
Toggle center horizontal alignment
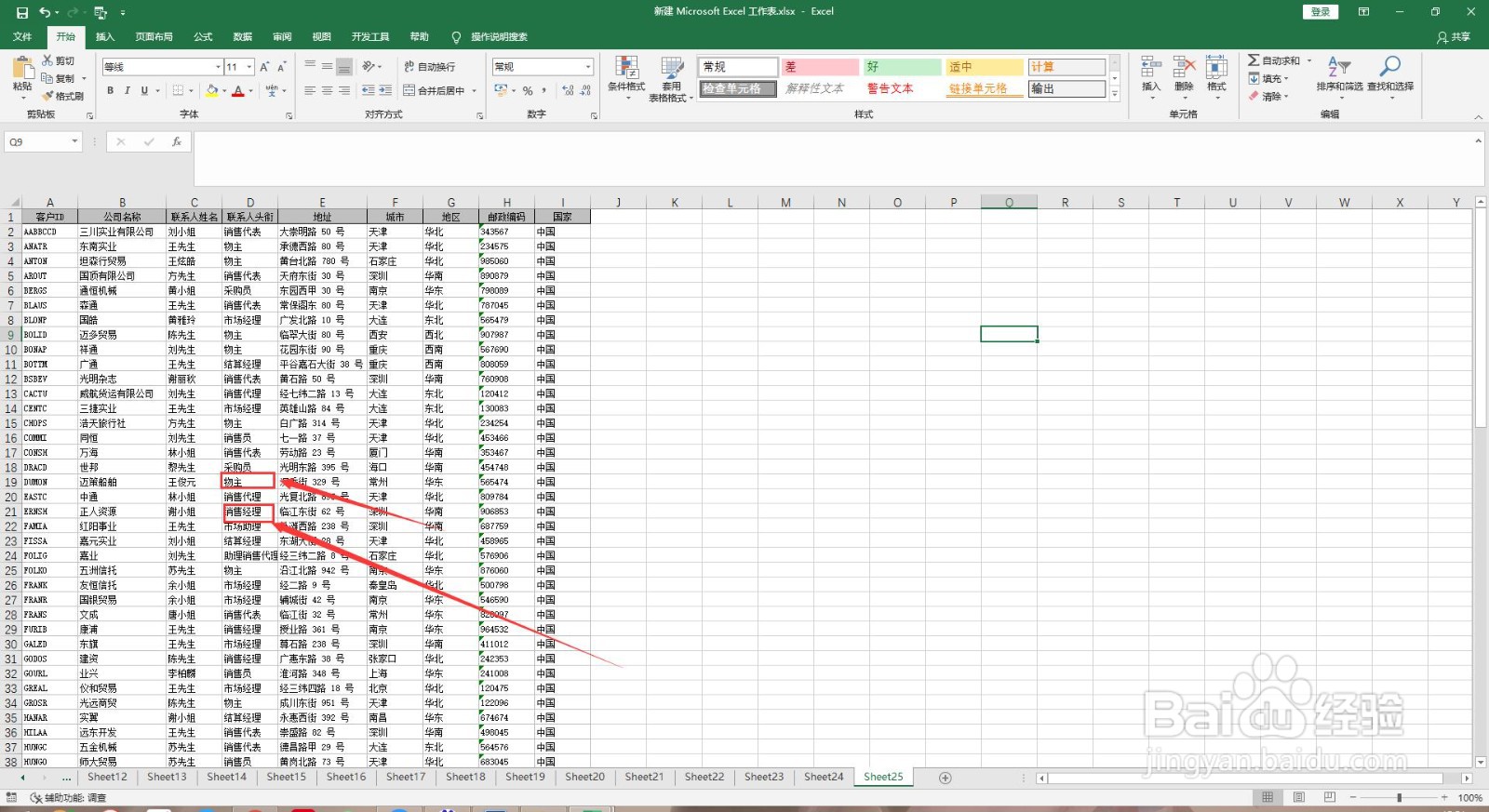tap(327, 90)
